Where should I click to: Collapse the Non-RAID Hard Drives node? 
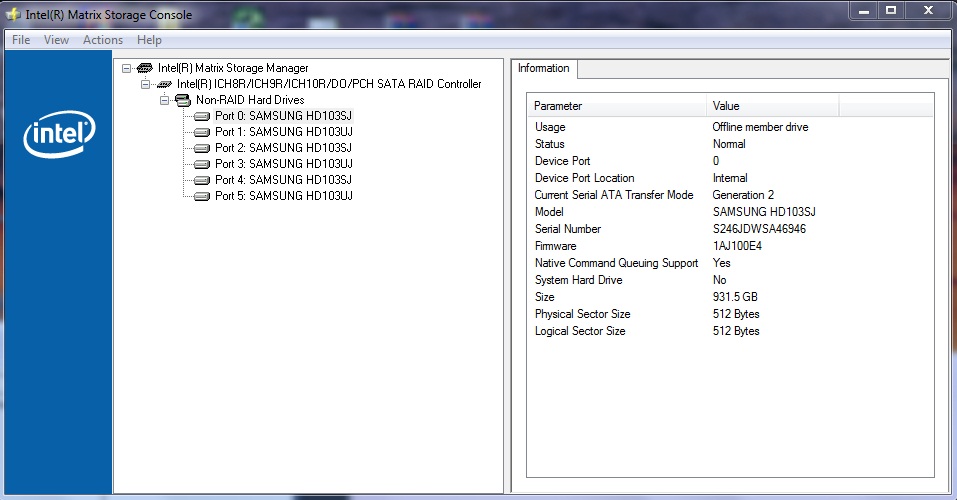[164, 100]
